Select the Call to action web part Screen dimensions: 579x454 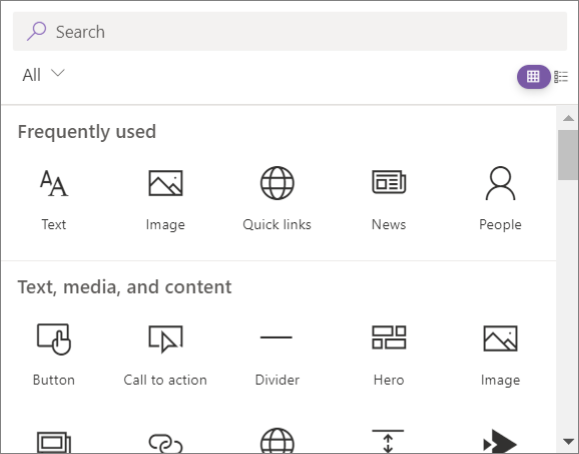(x=165, y=355)
